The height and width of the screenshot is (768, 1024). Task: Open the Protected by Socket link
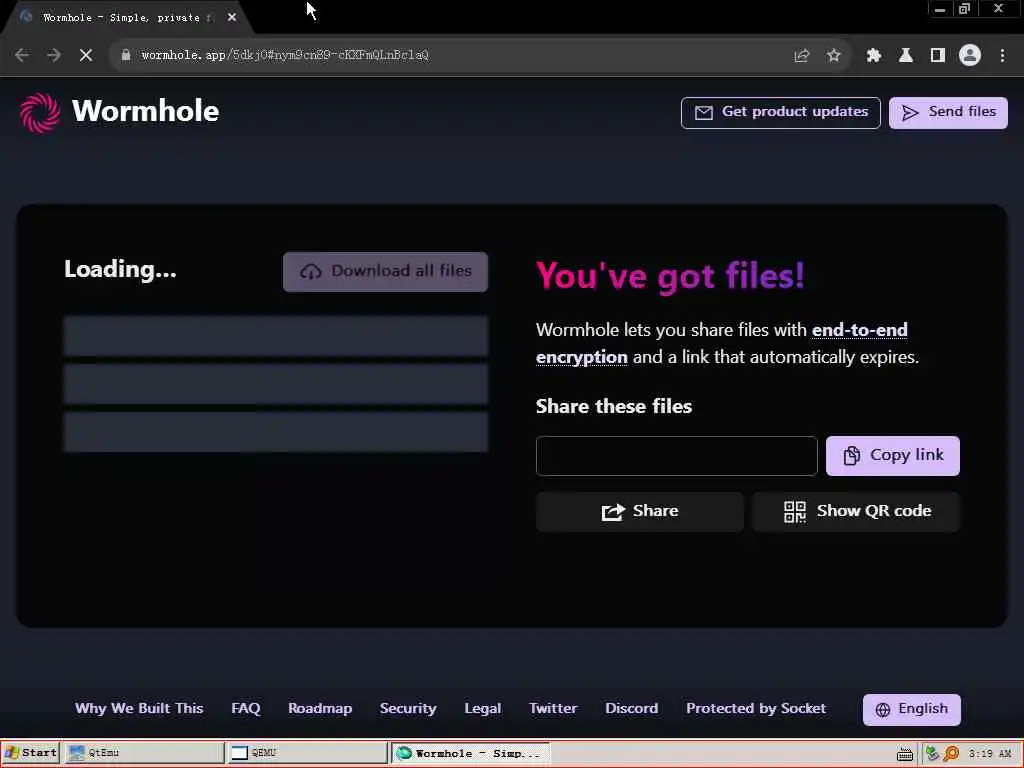(x=756, y=709)
